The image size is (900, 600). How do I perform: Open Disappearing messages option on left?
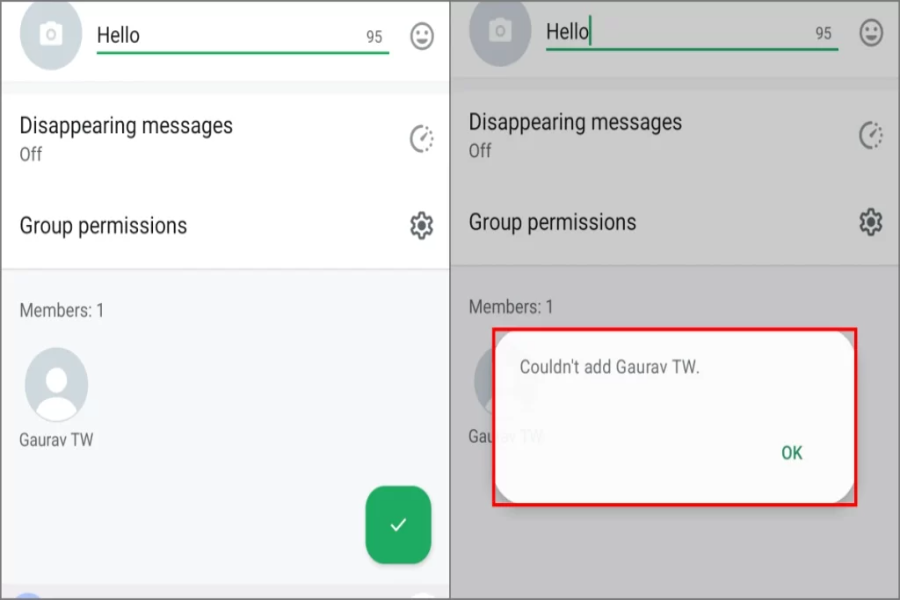225,139
